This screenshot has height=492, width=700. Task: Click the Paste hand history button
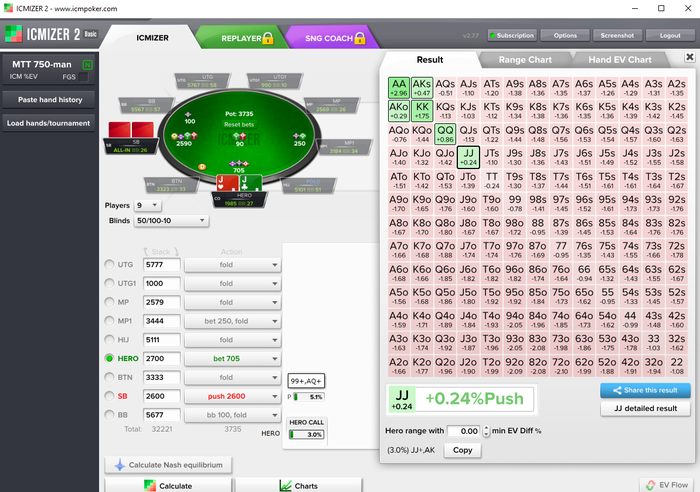coord(49,100)
